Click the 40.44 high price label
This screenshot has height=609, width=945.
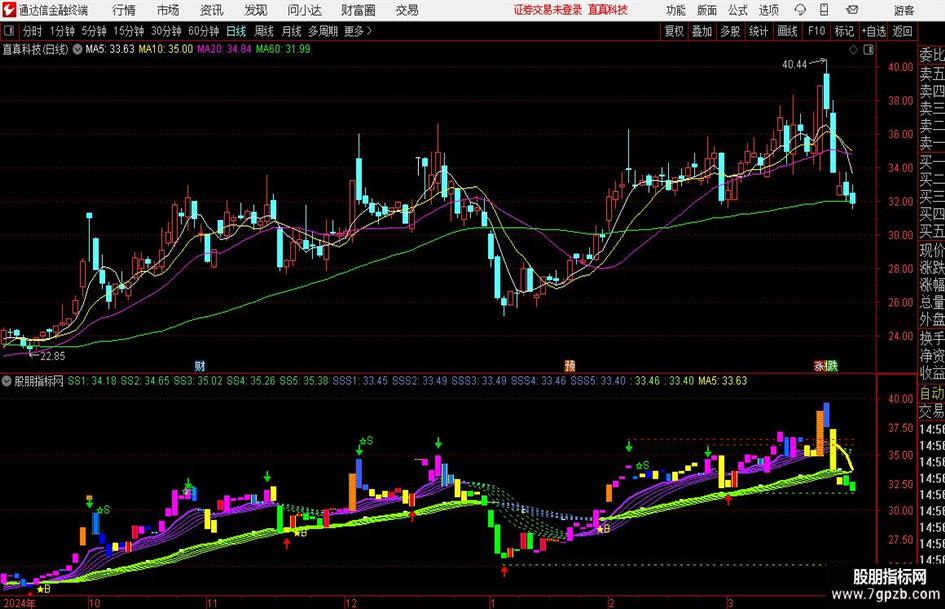click(794, 64)
